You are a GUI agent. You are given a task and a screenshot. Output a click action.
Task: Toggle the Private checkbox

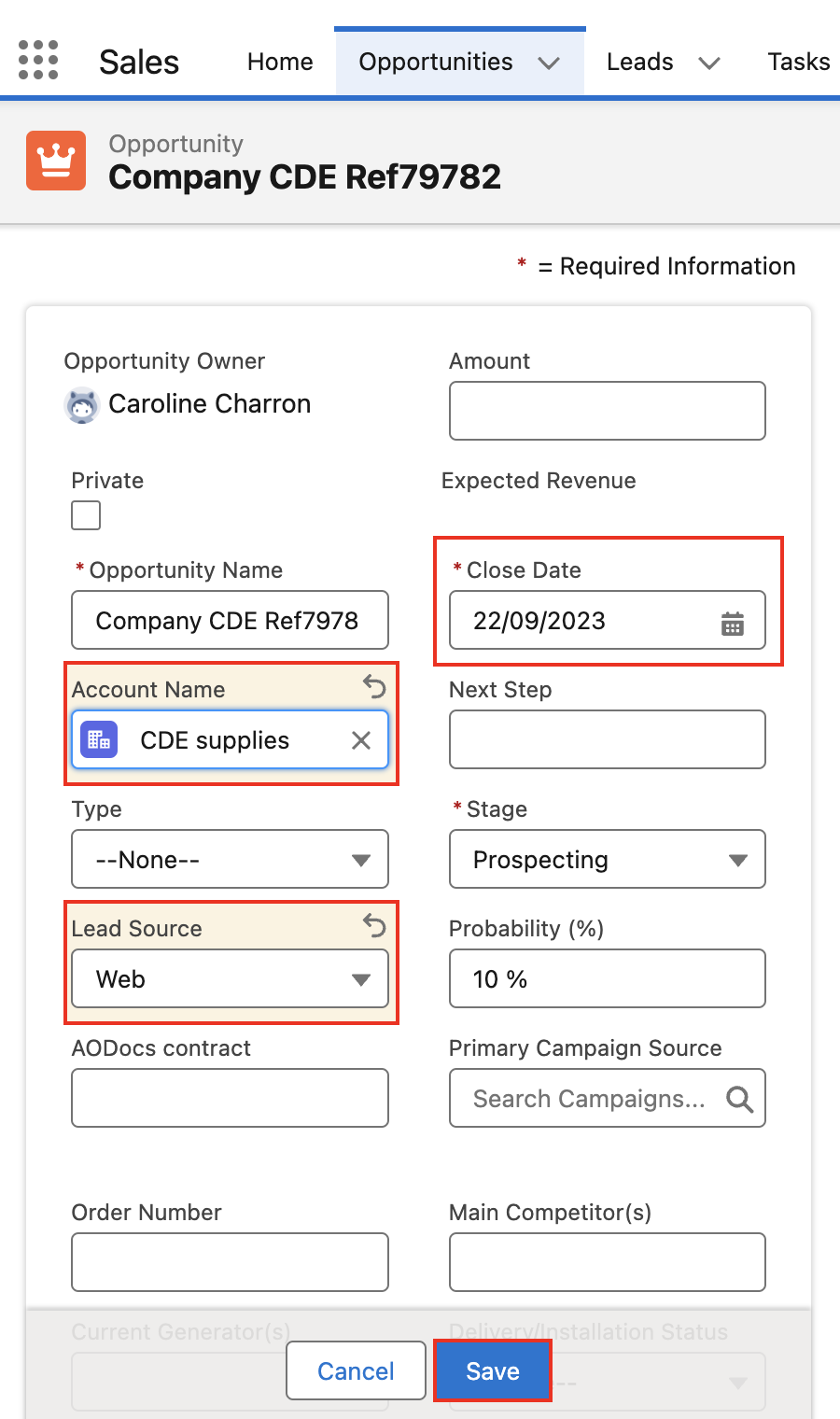(86, 515)
